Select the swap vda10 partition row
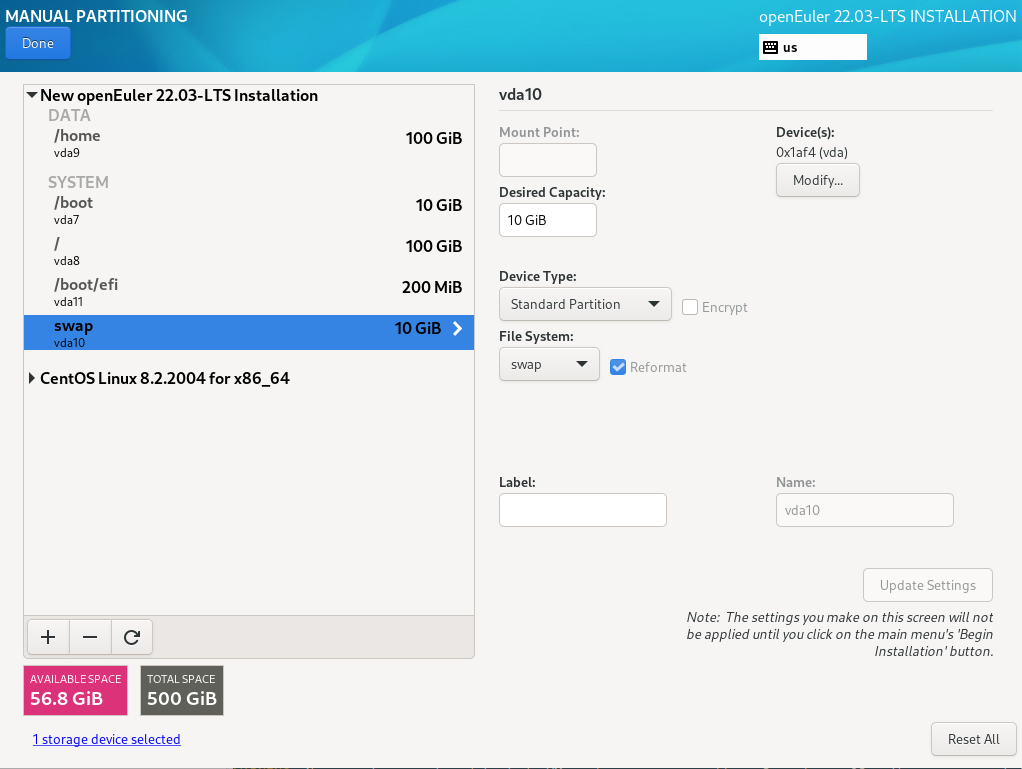Viewport: 1022px width, 769px height. tap(249, 332)
